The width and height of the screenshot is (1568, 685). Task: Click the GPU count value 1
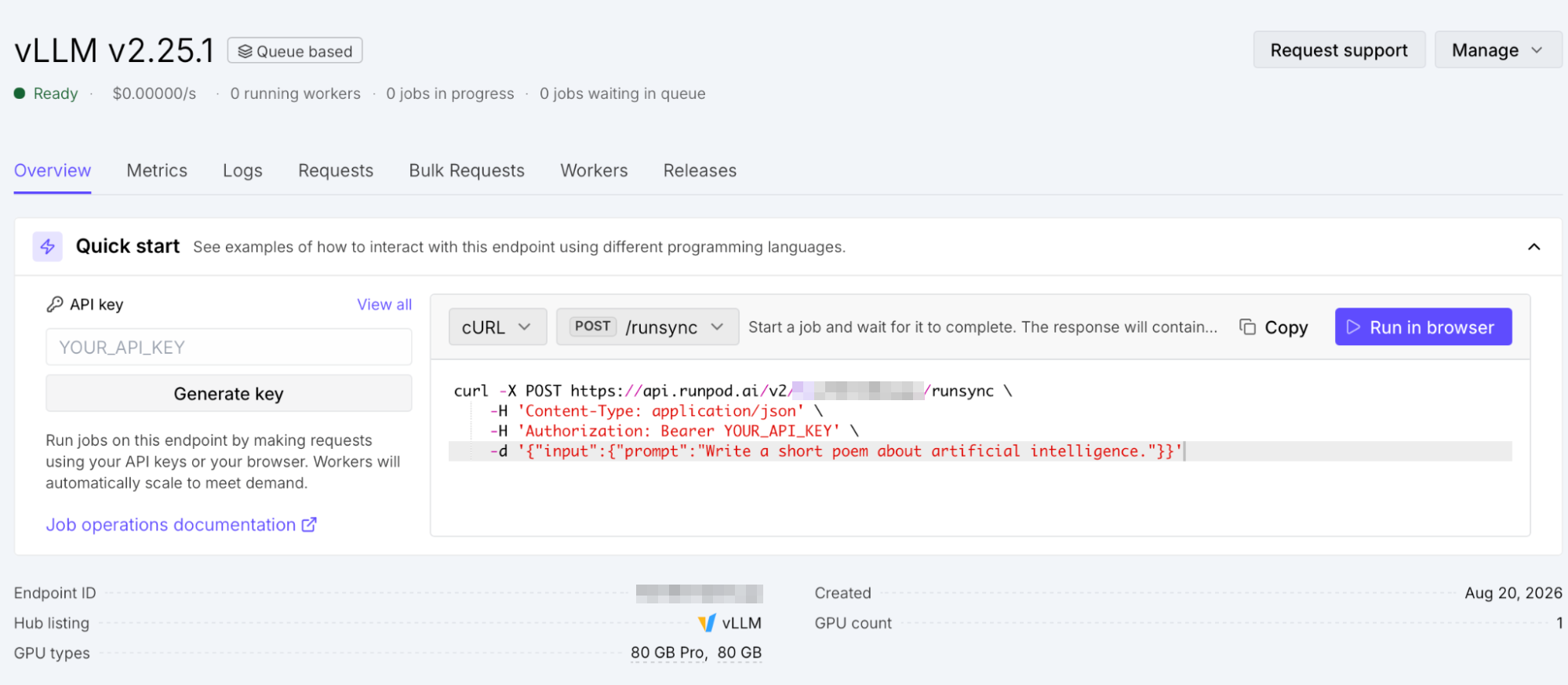(x=1559, y=623)
